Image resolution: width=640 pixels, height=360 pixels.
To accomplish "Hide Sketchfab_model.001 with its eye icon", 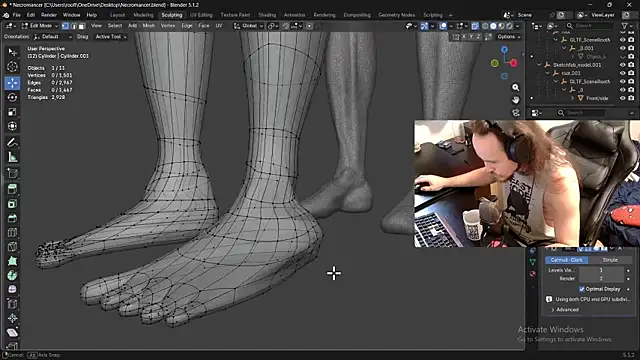I will [x=622, y=65].
